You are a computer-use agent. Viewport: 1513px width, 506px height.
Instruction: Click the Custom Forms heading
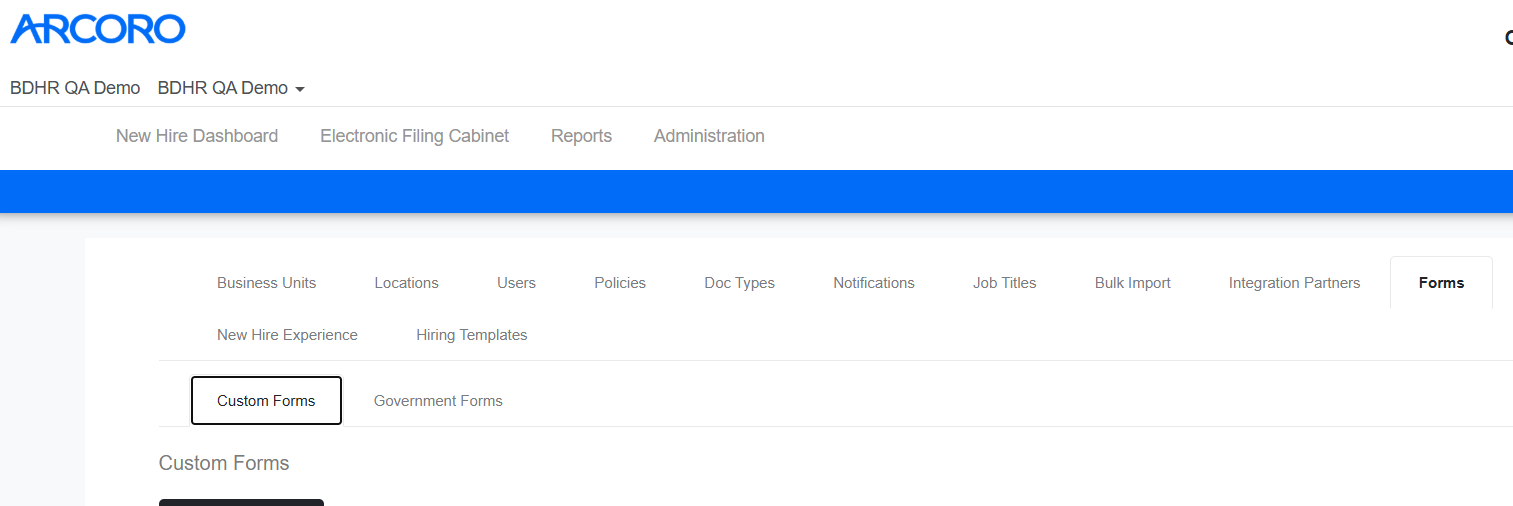[x=224, y=463]
